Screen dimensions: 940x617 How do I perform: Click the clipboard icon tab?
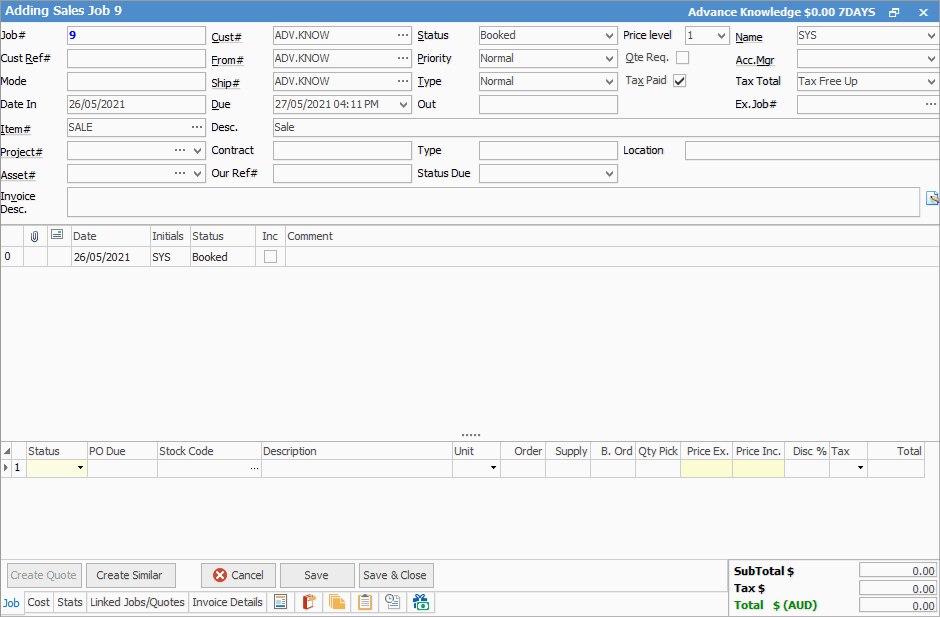365,602
